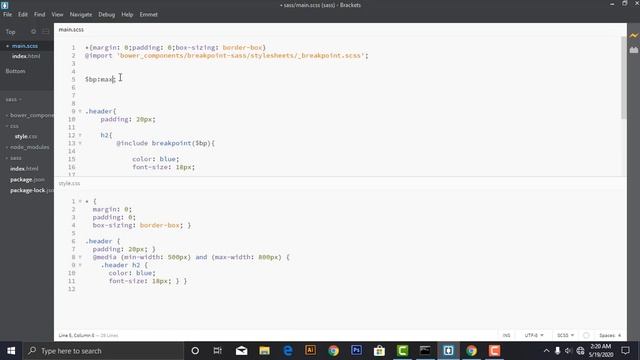640x360 pixels.
Task: Open UTF-8 encoding dropdown
Action: [534, 335]
